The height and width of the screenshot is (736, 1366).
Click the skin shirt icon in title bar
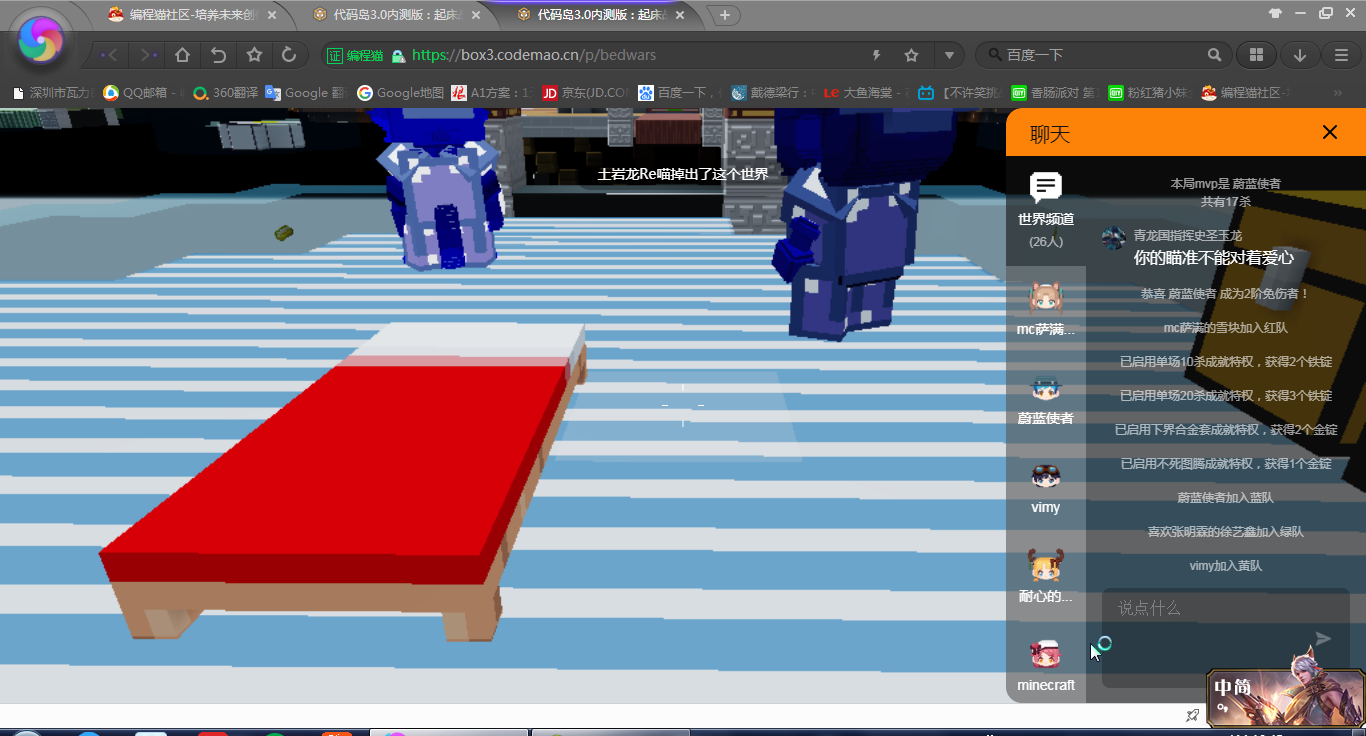click(x=1275, y=13)
